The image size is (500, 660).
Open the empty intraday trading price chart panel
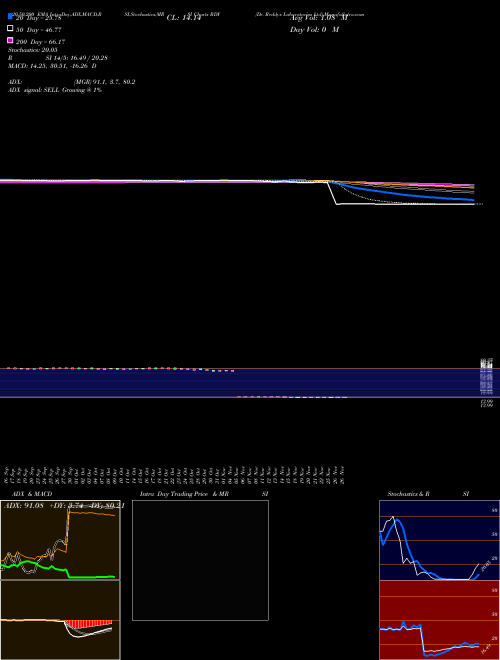(200, 560)
